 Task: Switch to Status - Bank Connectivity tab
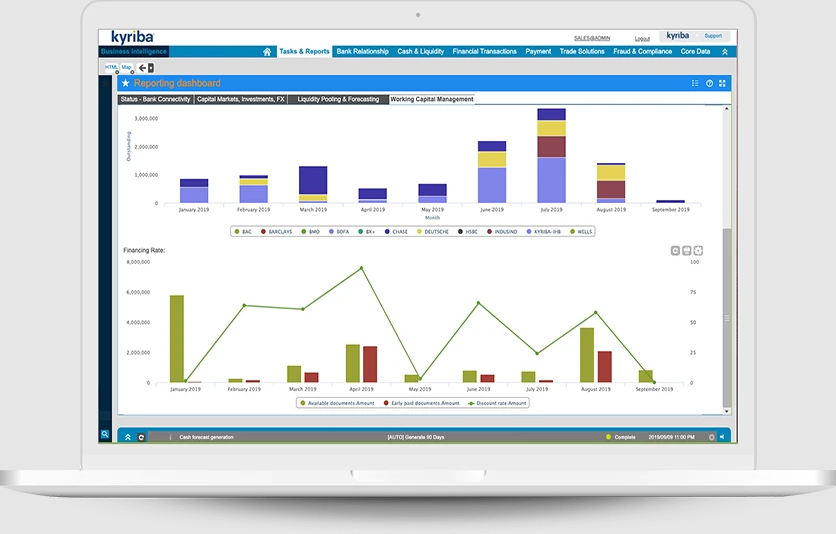point(155,99)
